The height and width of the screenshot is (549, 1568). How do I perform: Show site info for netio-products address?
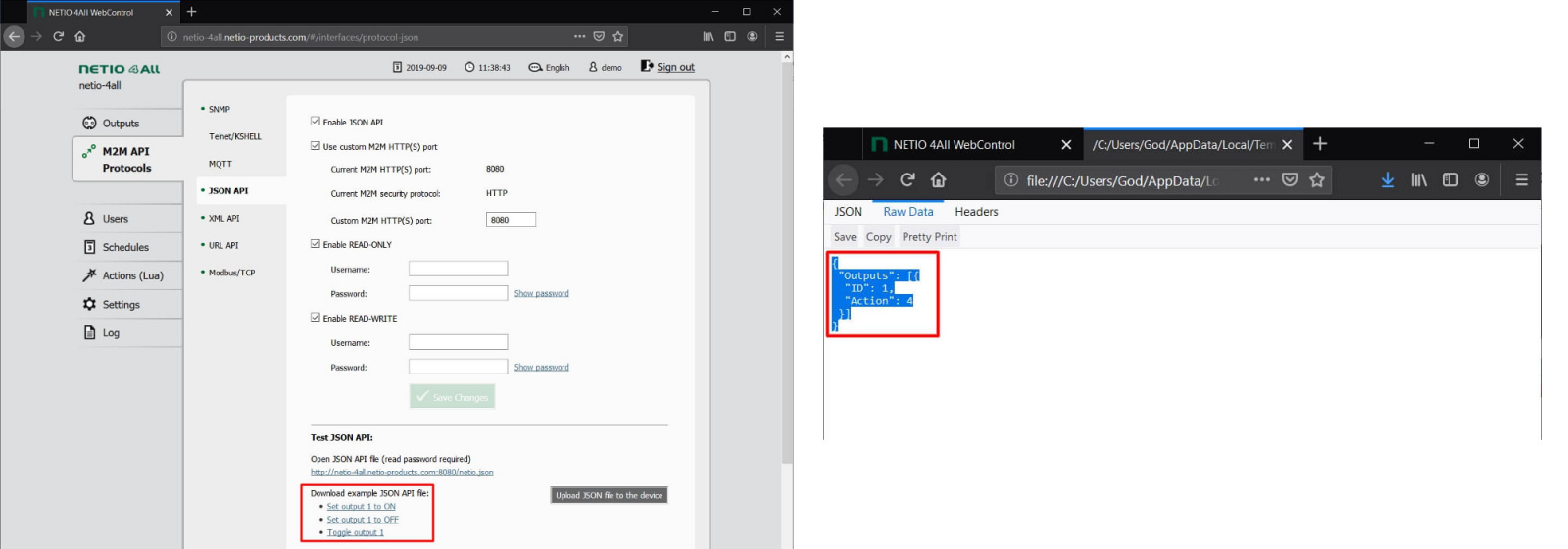172,37
